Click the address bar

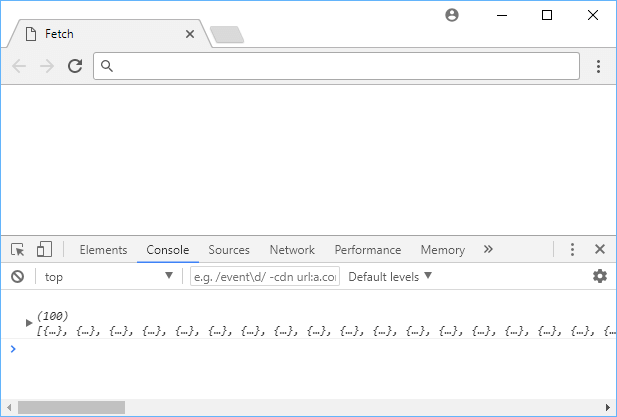(336, 66)
